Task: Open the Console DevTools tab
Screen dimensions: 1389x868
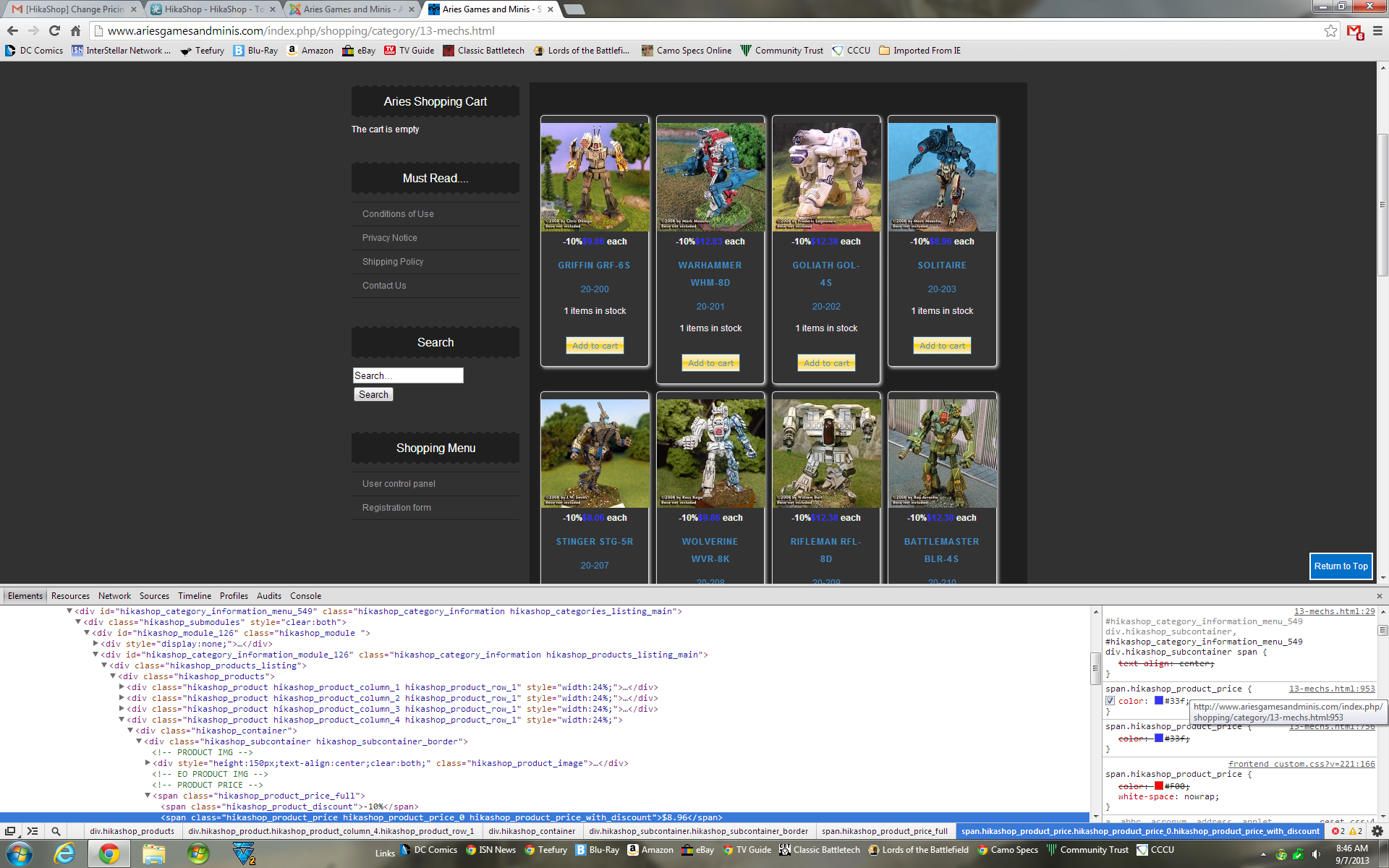Action: (x=305, y=596)
